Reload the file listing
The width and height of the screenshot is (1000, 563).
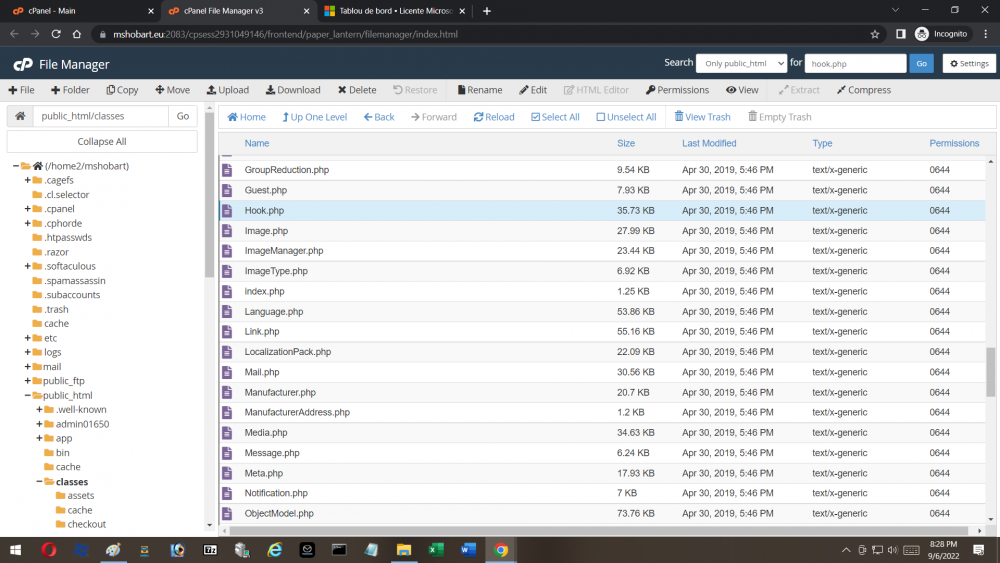494,117
